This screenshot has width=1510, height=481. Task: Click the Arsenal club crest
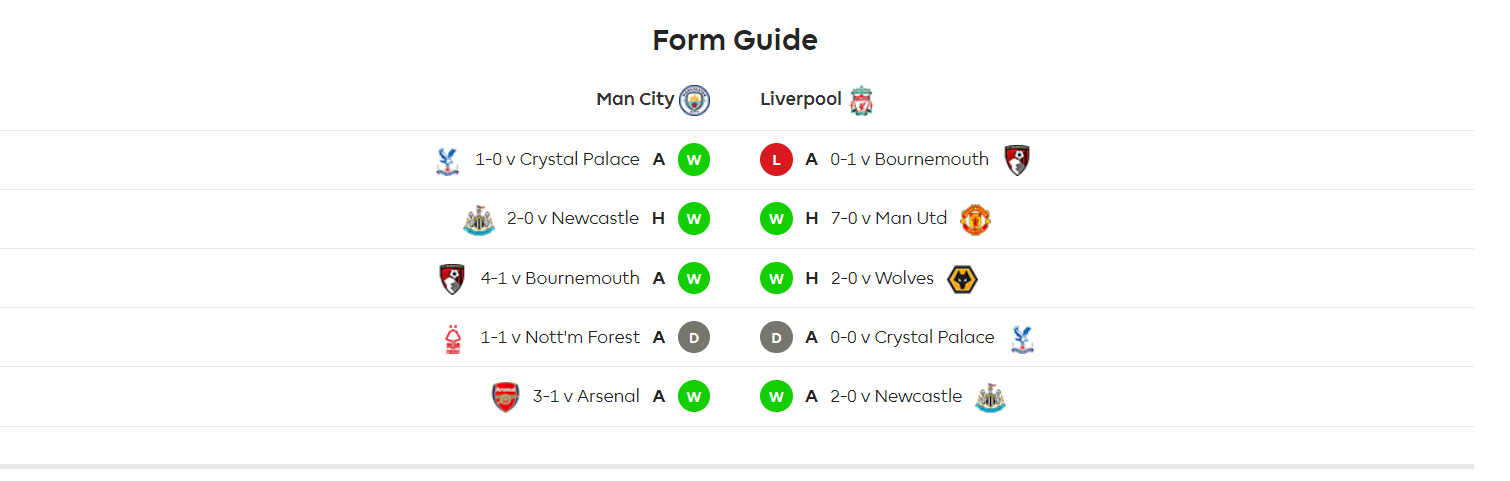pos(506,397)
